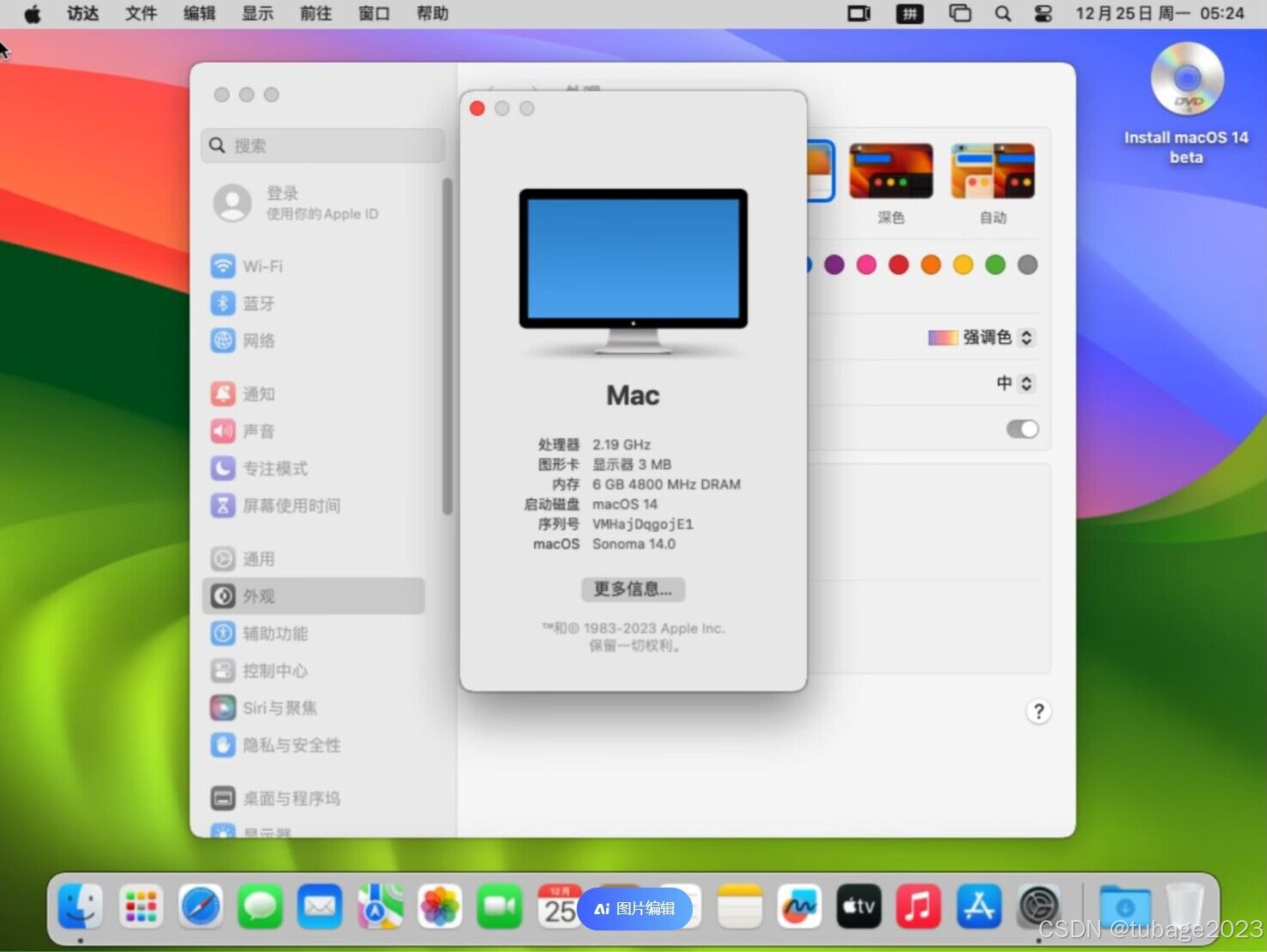Choose green accent color

click(x=995, y=265)
